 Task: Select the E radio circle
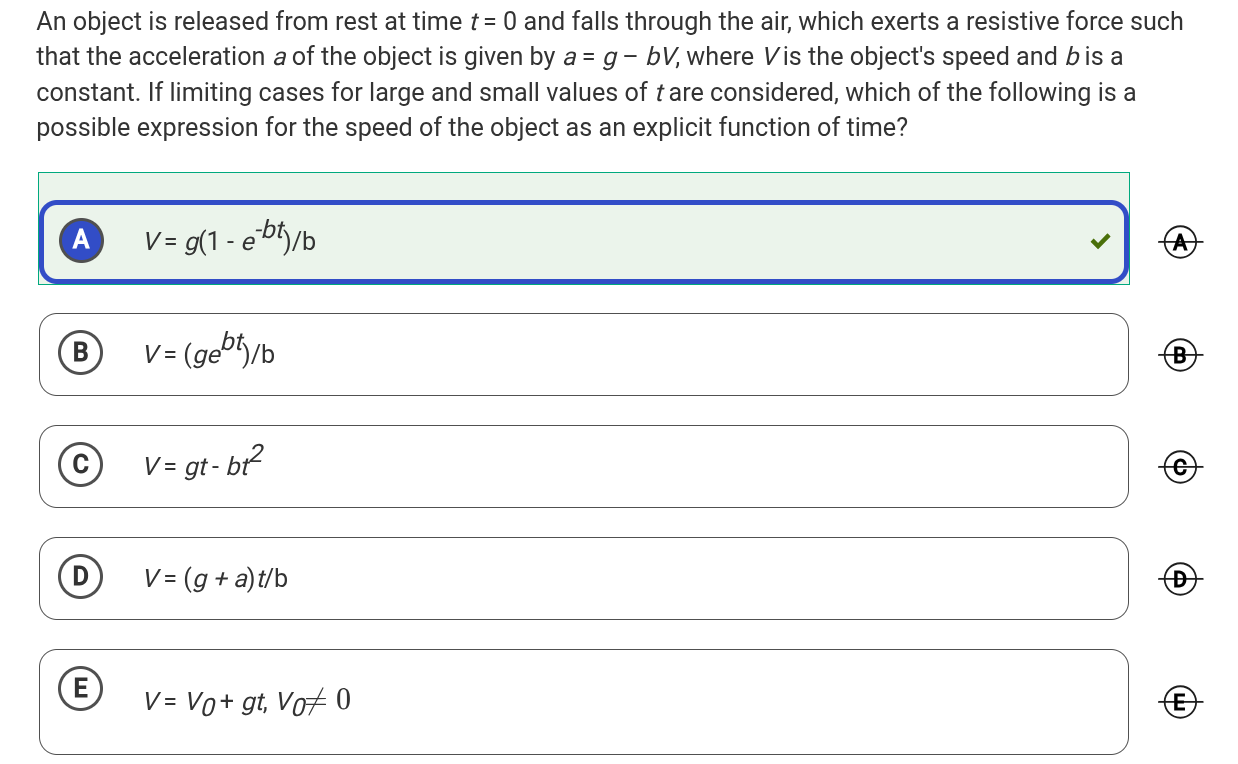(x=81, y=688)
